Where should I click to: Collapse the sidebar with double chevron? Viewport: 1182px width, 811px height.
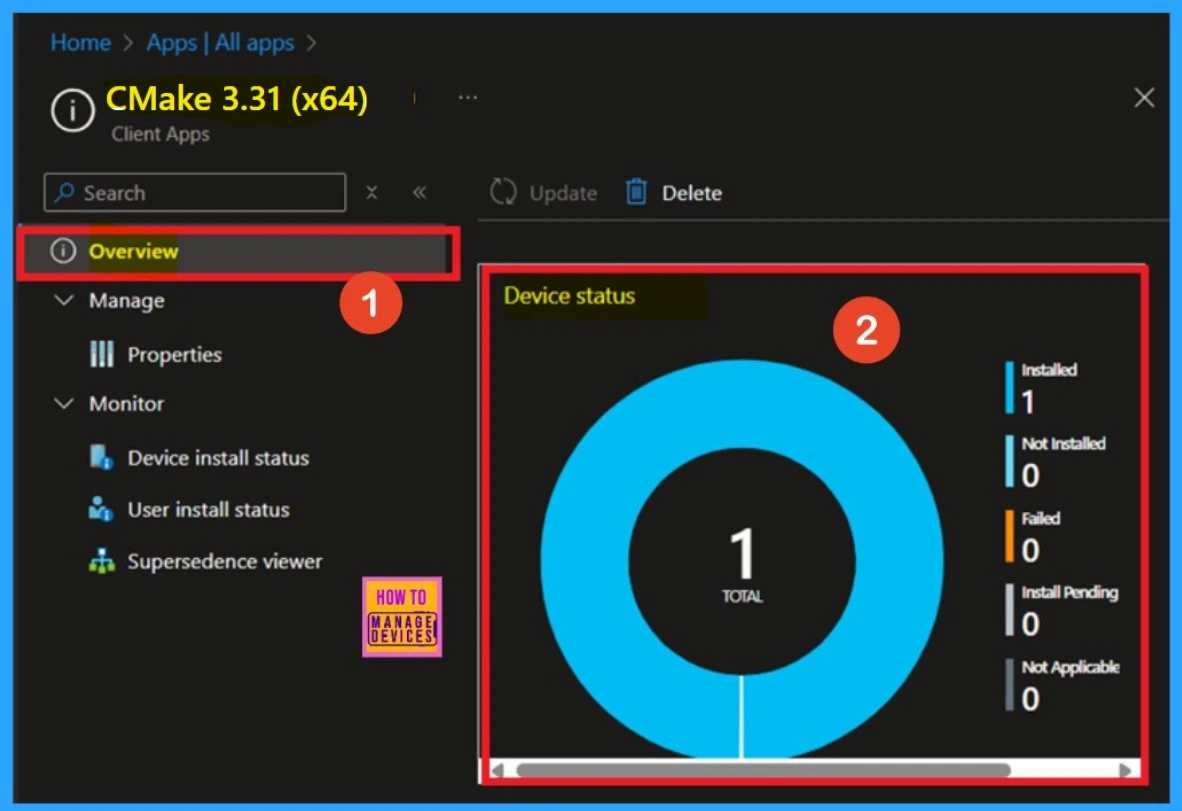pyautogui.click(x=419, y=193)
